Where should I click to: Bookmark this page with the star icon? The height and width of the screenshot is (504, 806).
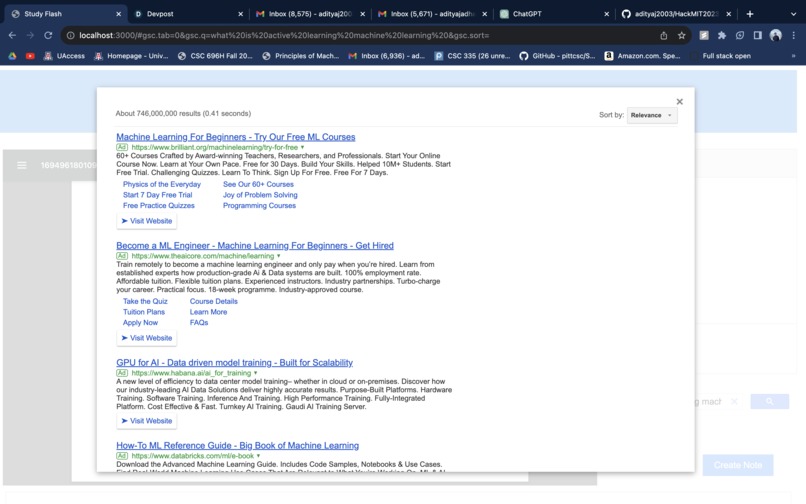tap(681, 35)
